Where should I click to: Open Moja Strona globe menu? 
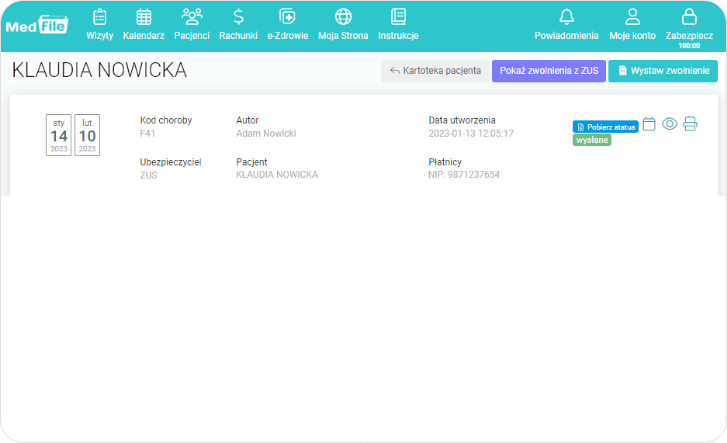pos(343,24)
